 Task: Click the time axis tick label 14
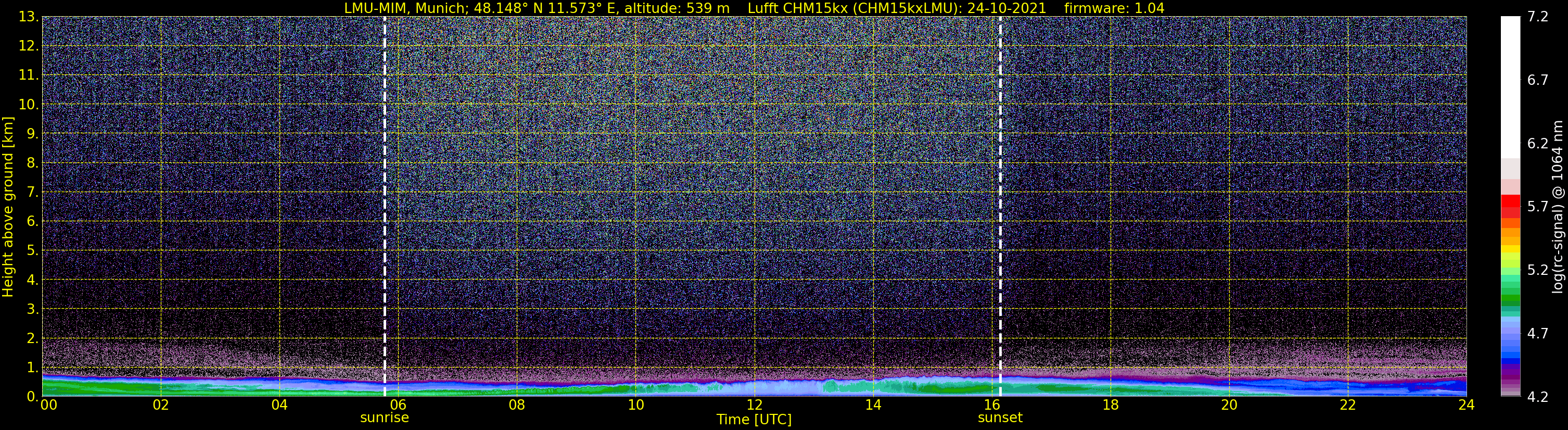873,406
